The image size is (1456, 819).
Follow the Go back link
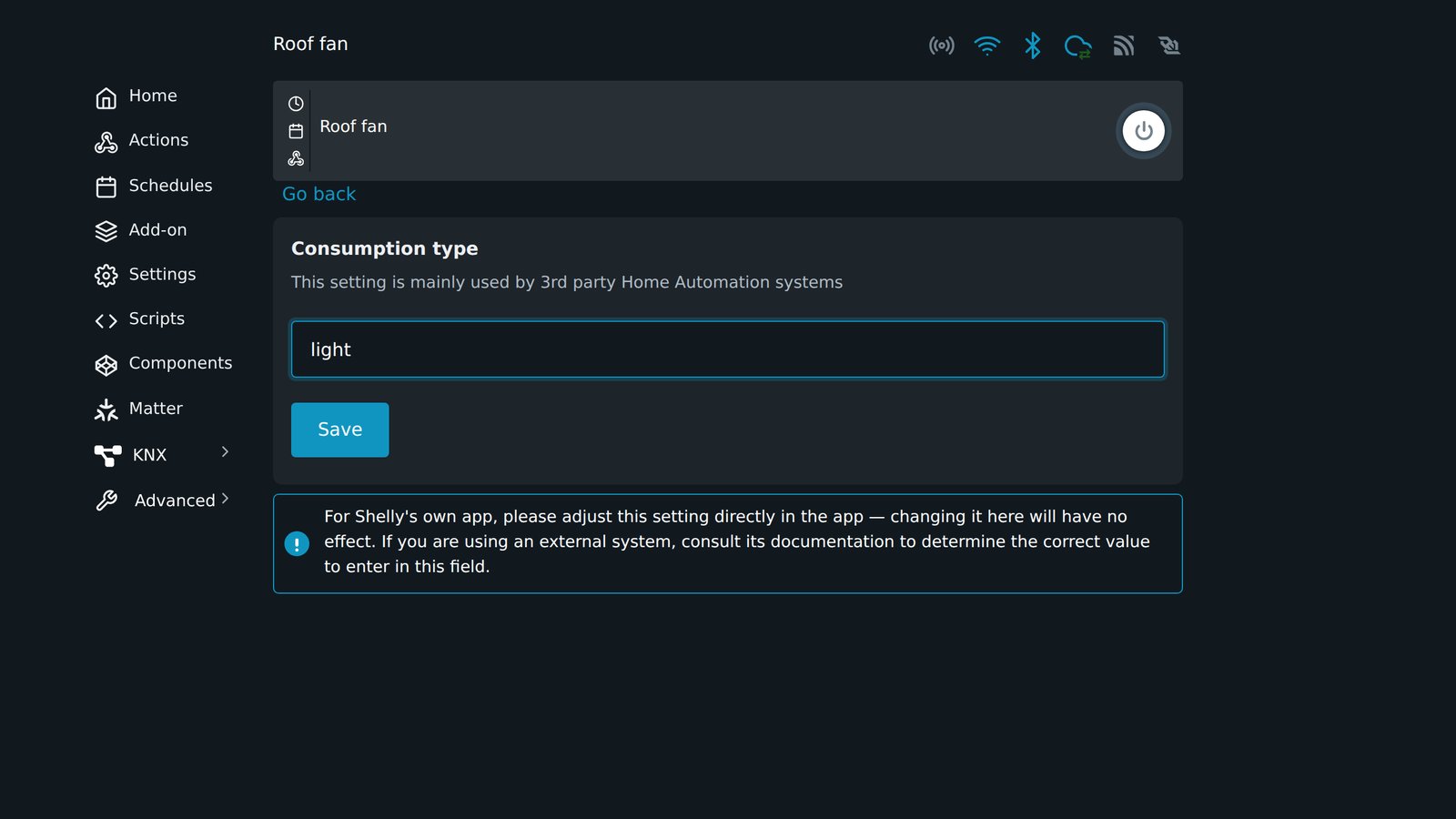click(x=318, y=194)
